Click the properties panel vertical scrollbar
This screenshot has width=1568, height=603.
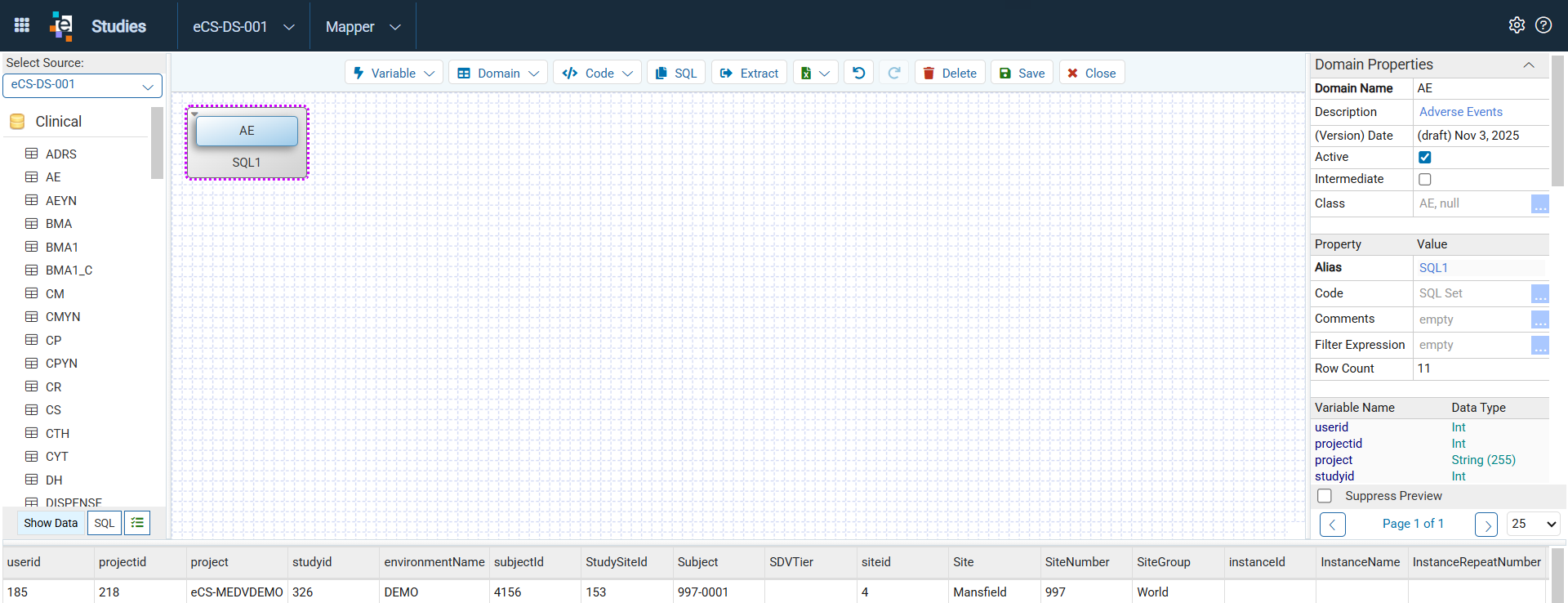tap(1558, 121)
